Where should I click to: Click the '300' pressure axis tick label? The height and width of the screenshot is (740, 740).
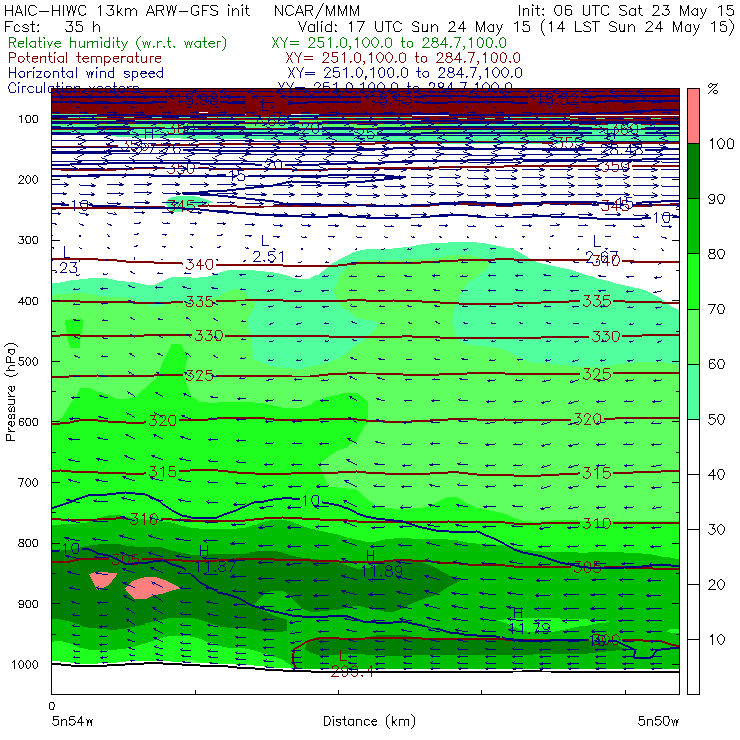[28, 240]
